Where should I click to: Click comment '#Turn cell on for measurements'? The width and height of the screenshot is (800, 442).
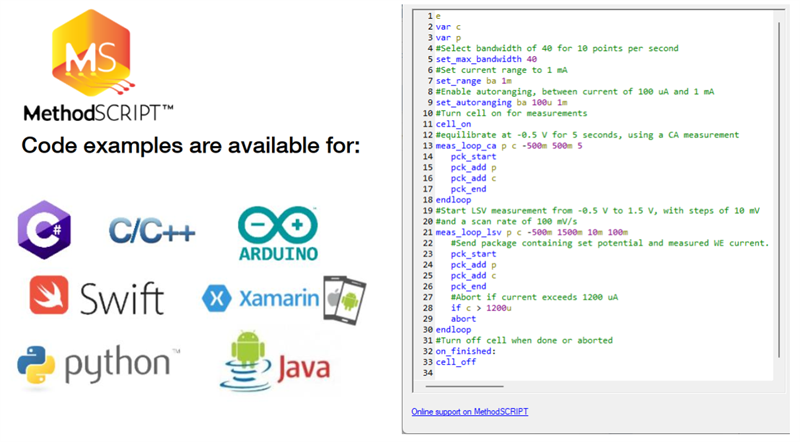pyautogui.click(x=511, y=113)
